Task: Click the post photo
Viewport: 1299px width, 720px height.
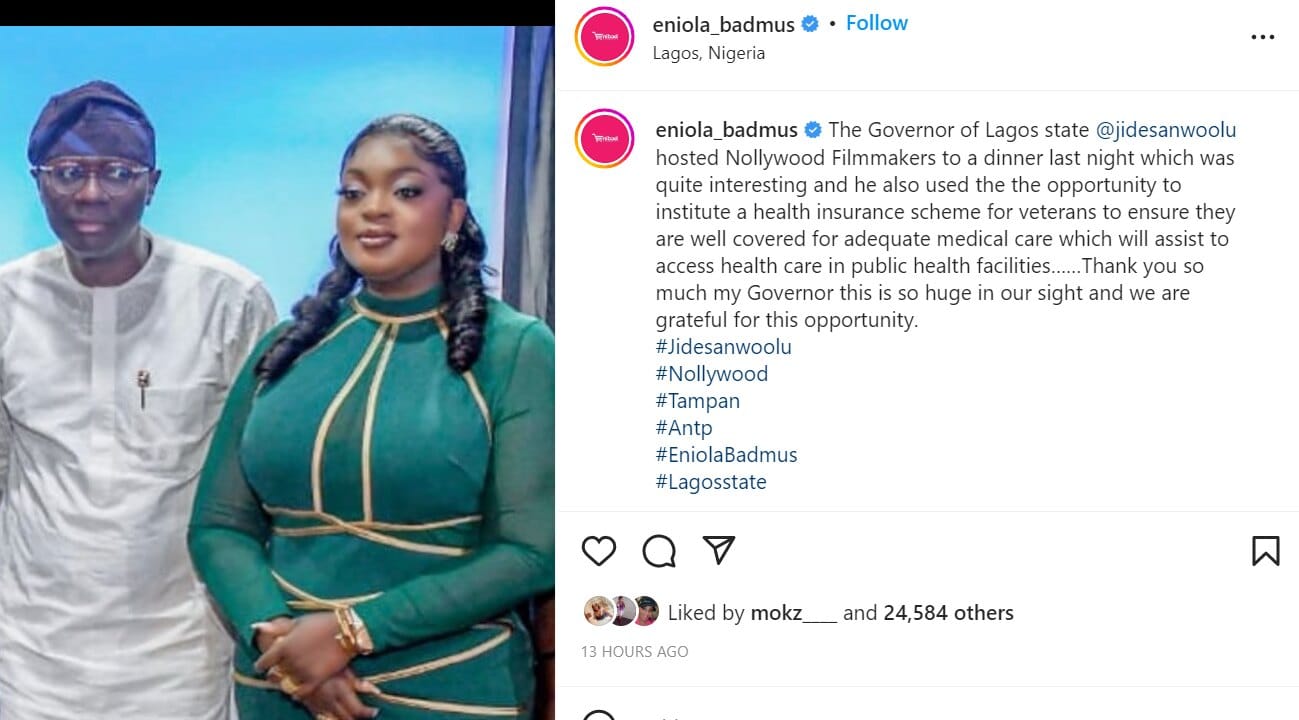Action: click(277, 372)
